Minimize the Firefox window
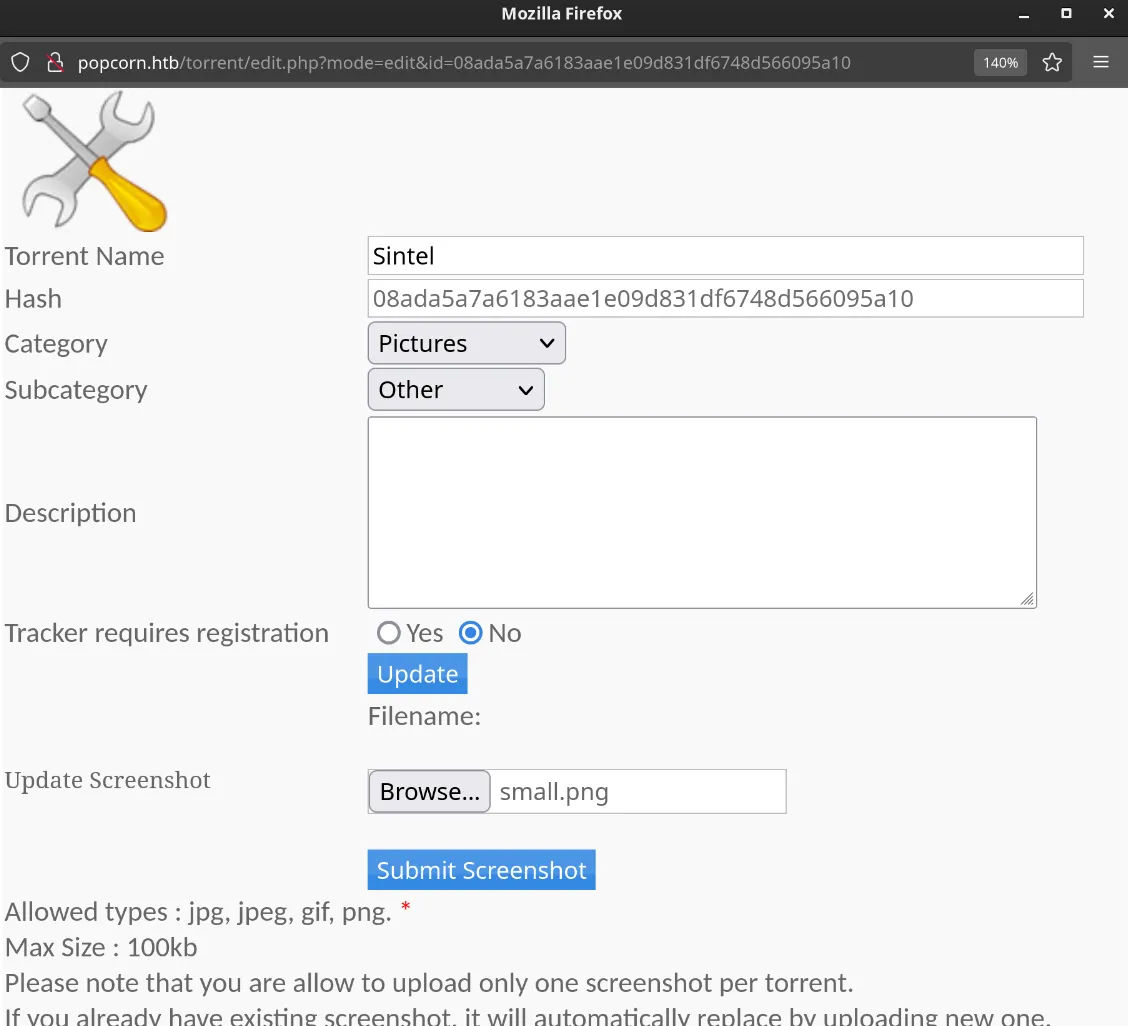 coord(1023,14)
